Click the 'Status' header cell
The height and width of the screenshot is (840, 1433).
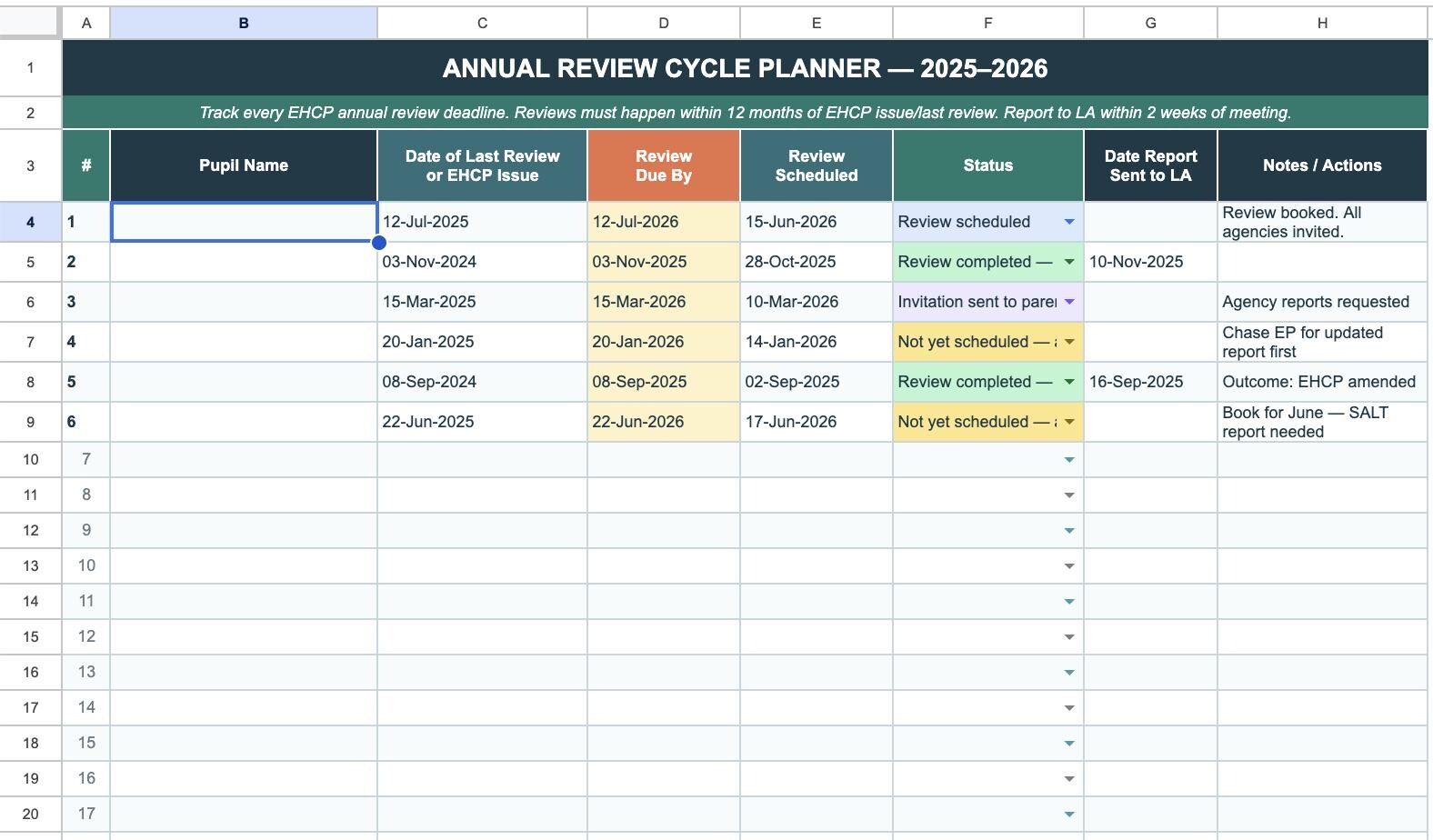pos(988,165)
